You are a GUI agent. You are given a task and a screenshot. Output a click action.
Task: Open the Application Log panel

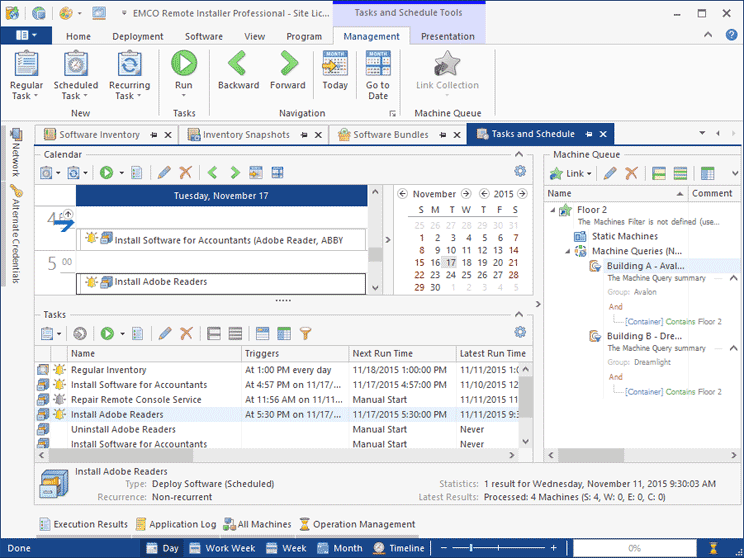pos(175,524)
